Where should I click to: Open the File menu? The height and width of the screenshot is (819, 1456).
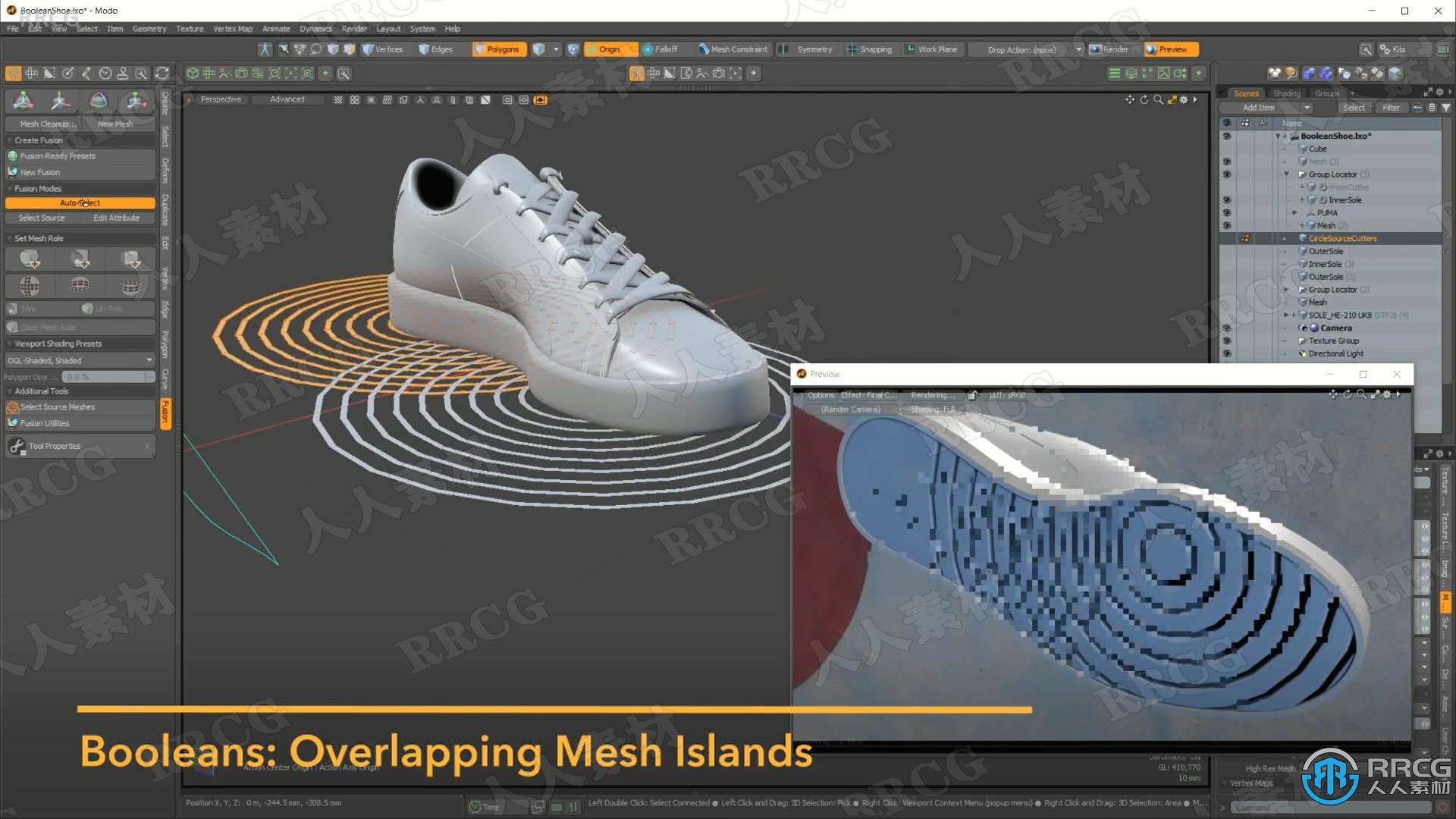tap(13, 29)
